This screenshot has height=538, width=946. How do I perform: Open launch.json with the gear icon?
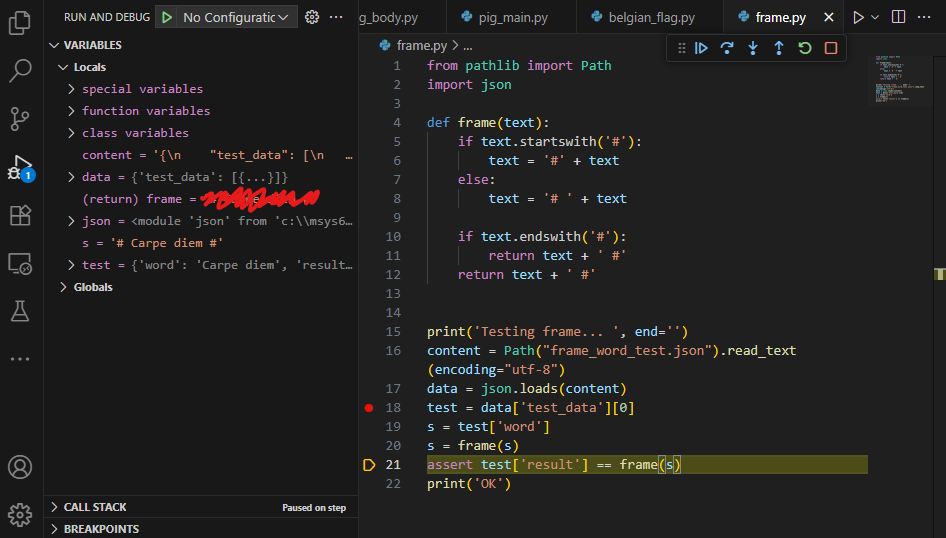click(x=311, y=17)
